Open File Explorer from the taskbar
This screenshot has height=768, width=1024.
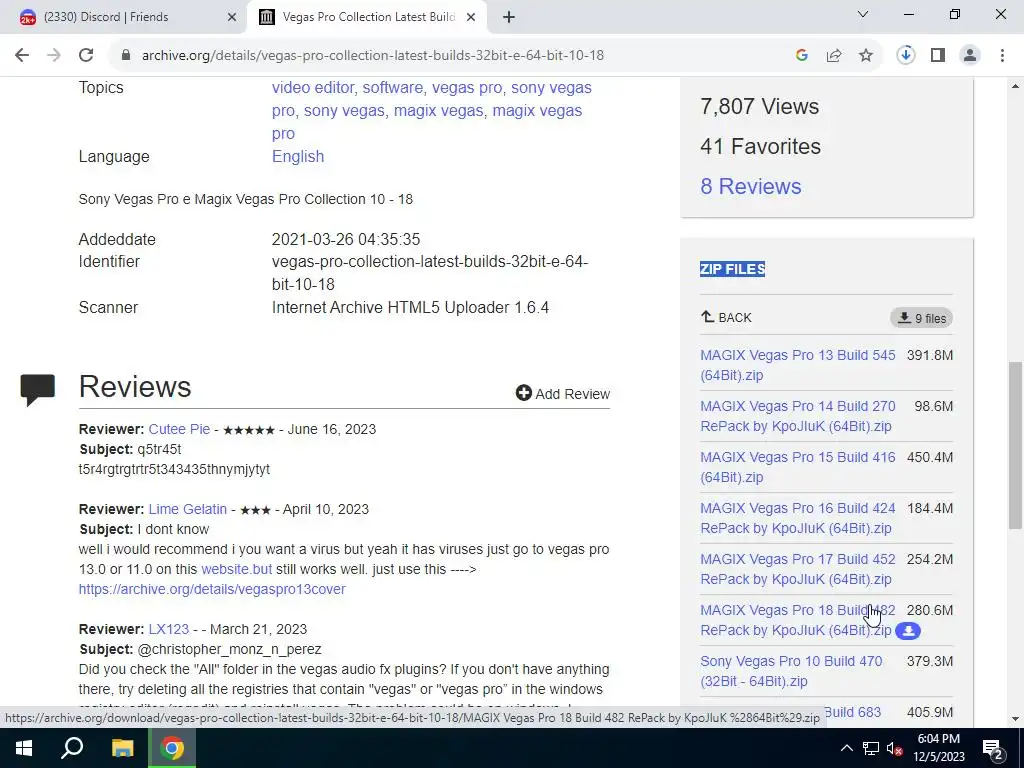[122, 748]
